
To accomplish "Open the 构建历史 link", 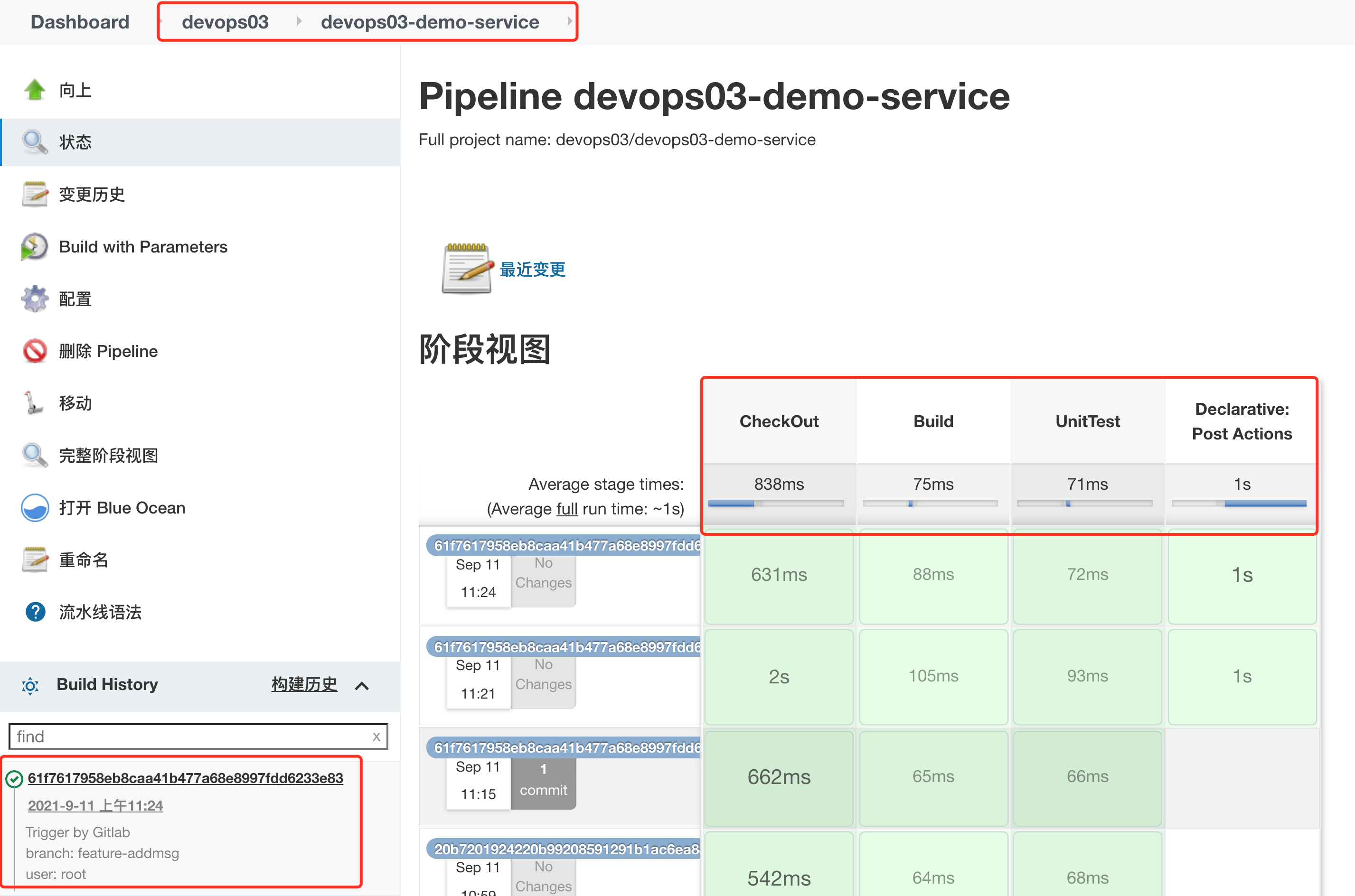I will 304,684.
